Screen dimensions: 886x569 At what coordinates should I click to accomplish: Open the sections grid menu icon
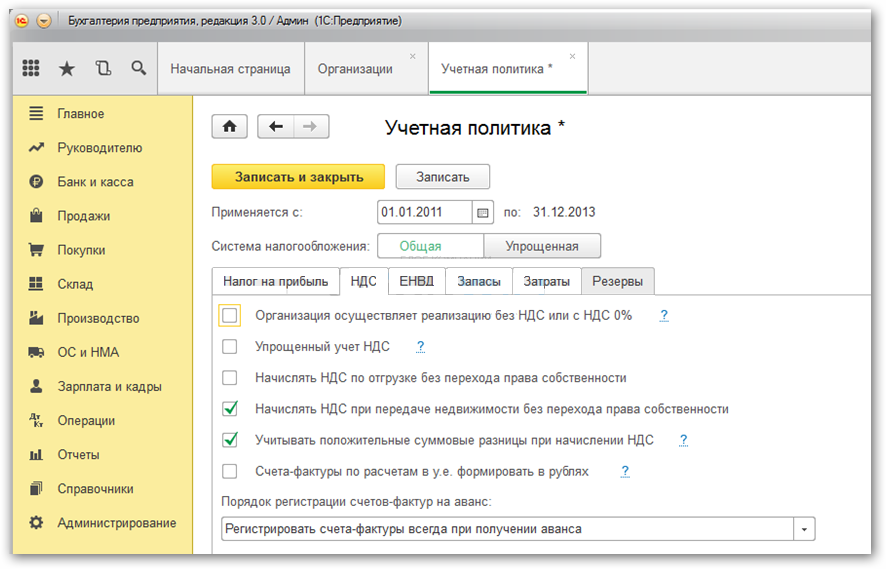pyautogui.click(x=31, y=68)
